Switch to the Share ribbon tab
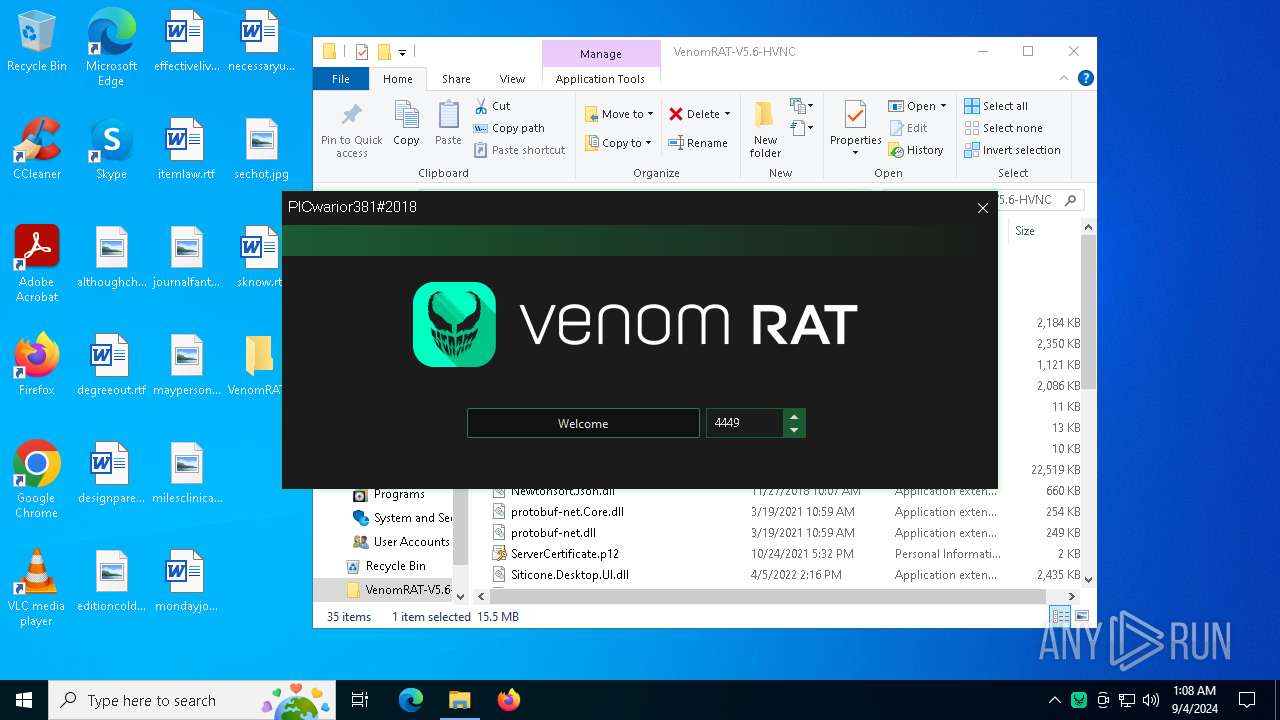The height and width of the screenshot is (720, 1280). (456, 79)
